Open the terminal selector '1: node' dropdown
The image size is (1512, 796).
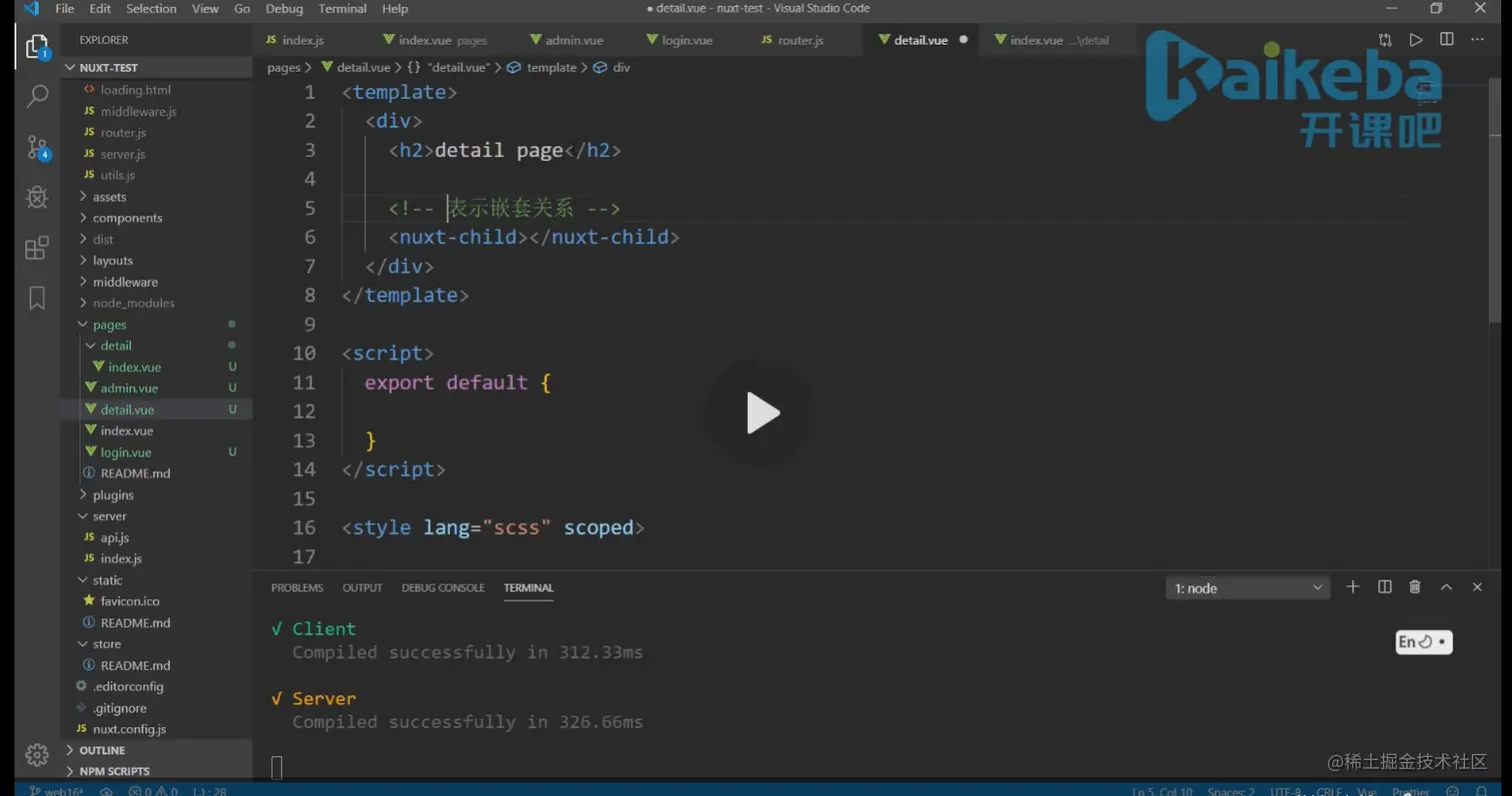tap(1248, 588)
